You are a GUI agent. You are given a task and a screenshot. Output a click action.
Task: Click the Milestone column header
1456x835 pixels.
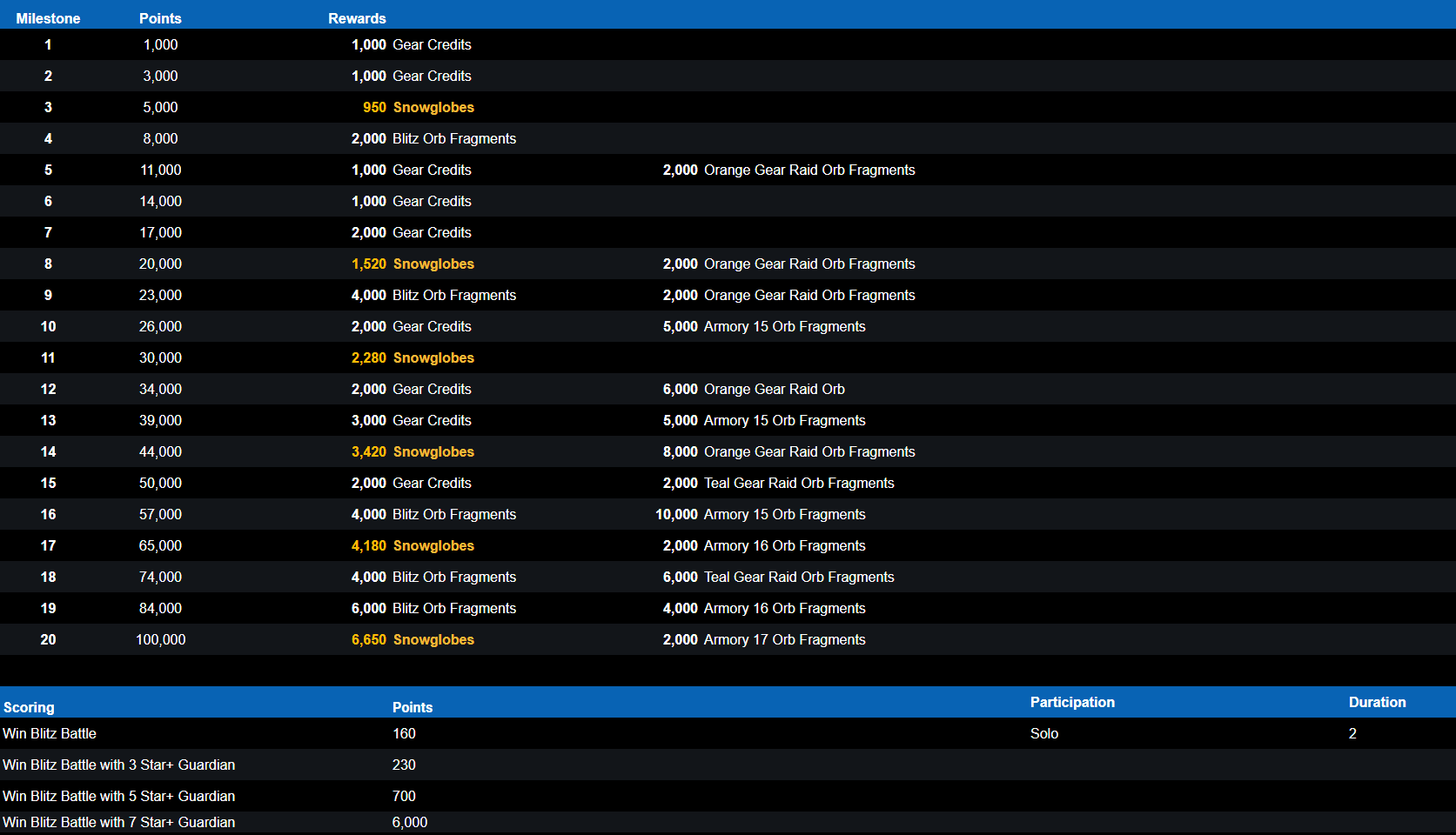(48, 18)
